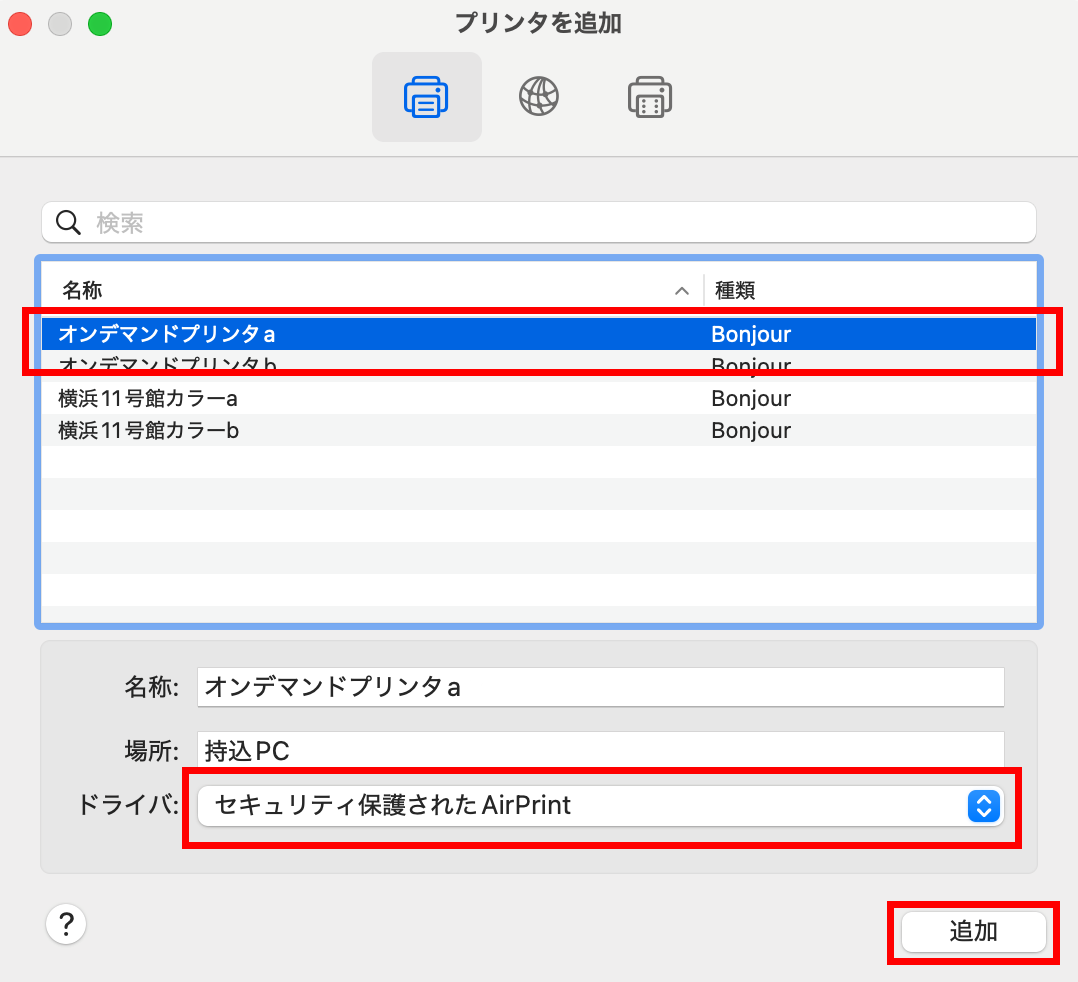Switch to the IP printer globe tab

(538, 97)
